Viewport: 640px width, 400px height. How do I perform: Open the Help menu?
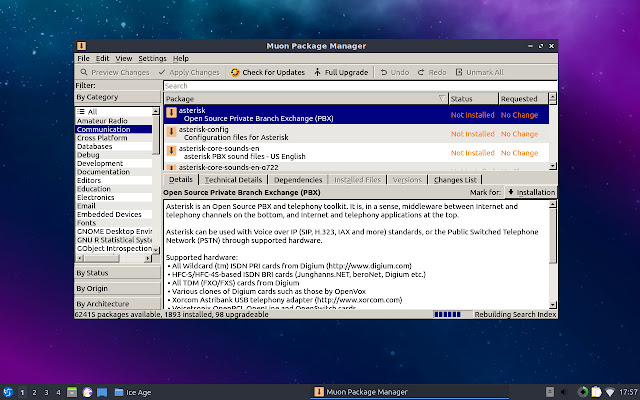tap(180, 58)
